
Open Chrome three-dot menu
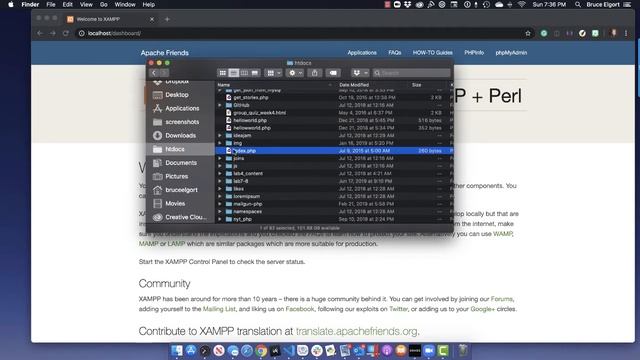click(626, 33)
